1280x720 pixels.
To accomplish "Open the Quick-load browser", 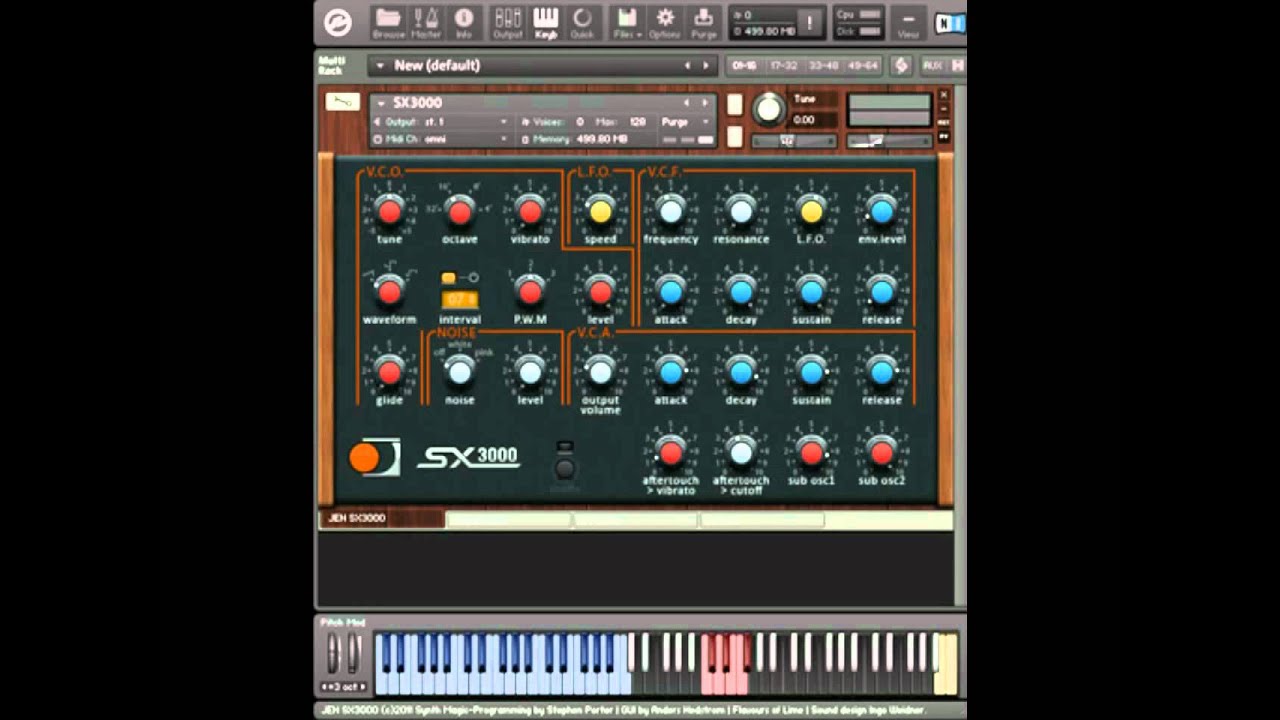I will (582, 22).
